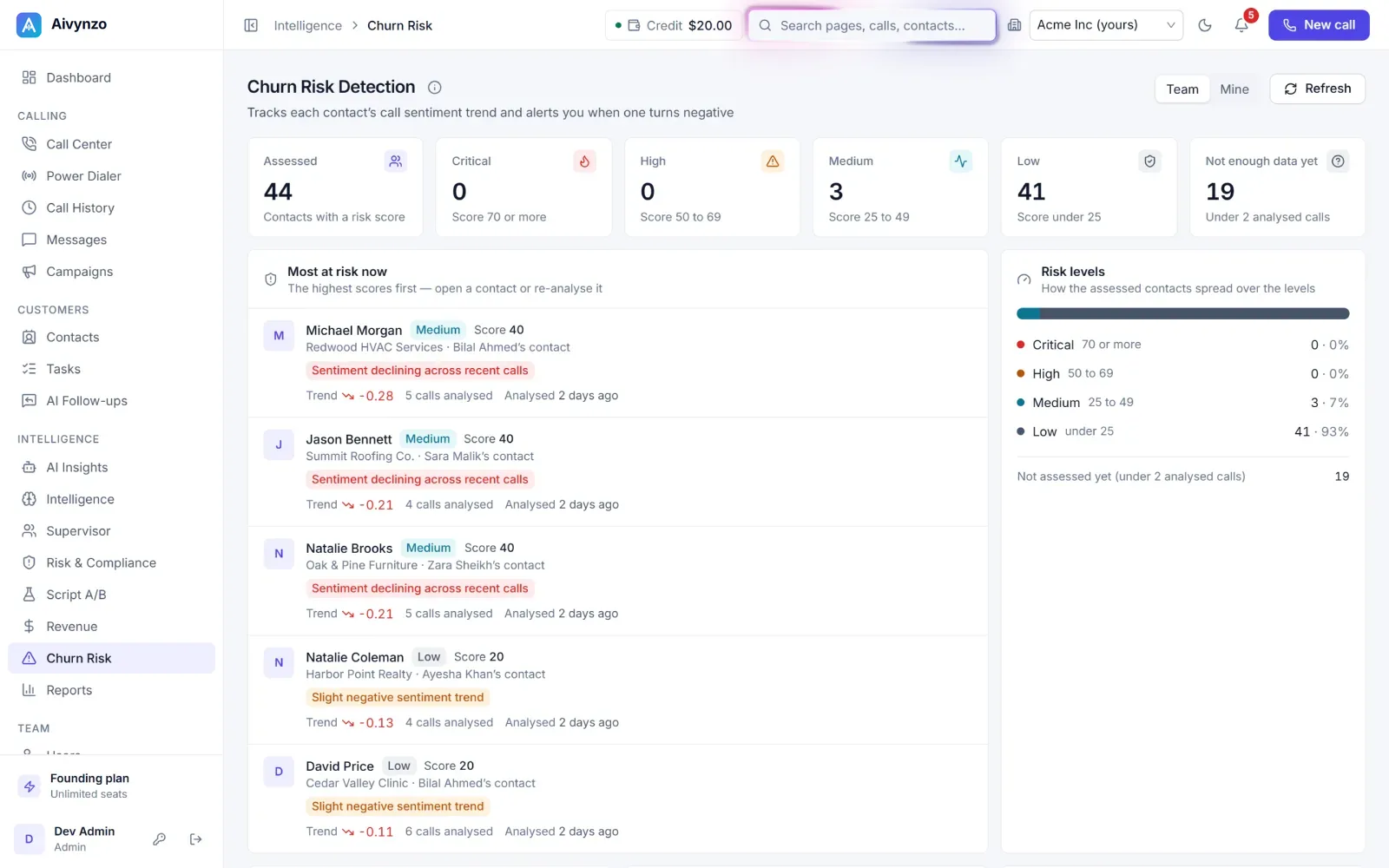Click the Most at risk shield icon
The width and height of the screenshot is (1389, 868).
271,279
